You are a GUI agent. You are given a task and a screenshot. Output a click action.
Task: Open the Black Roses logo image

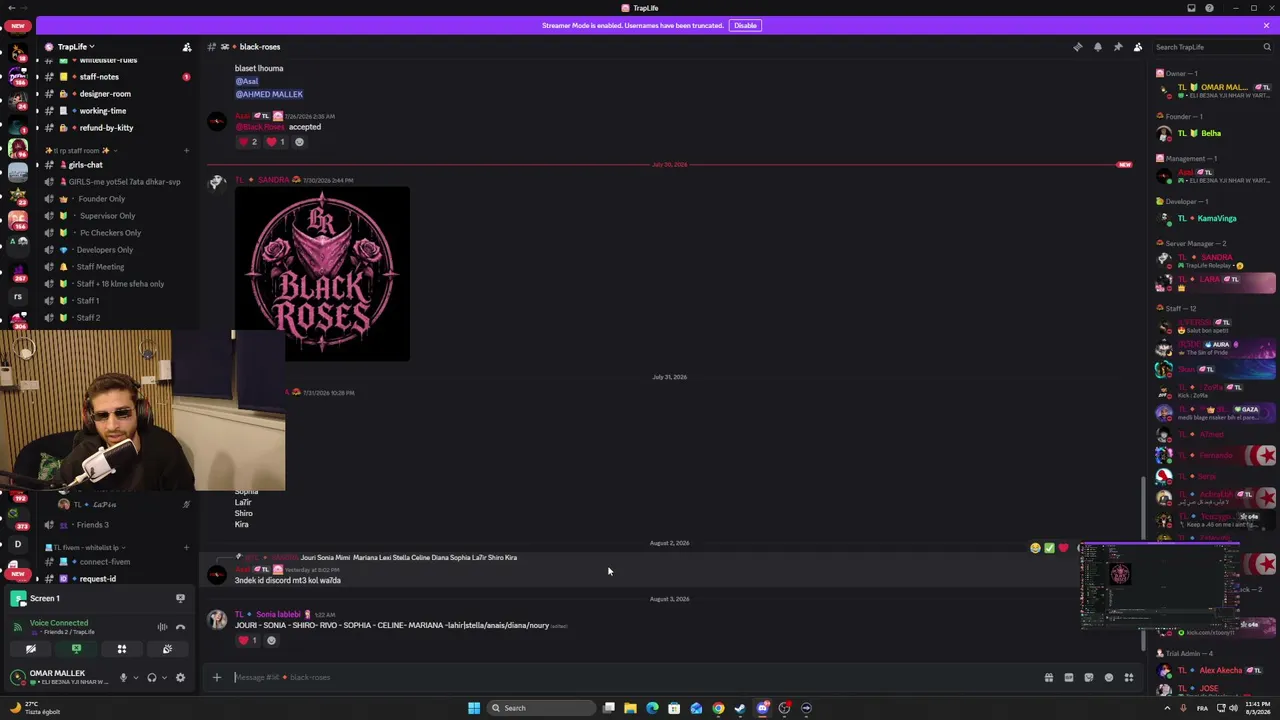pyautogui.click(x=322, y=273)
